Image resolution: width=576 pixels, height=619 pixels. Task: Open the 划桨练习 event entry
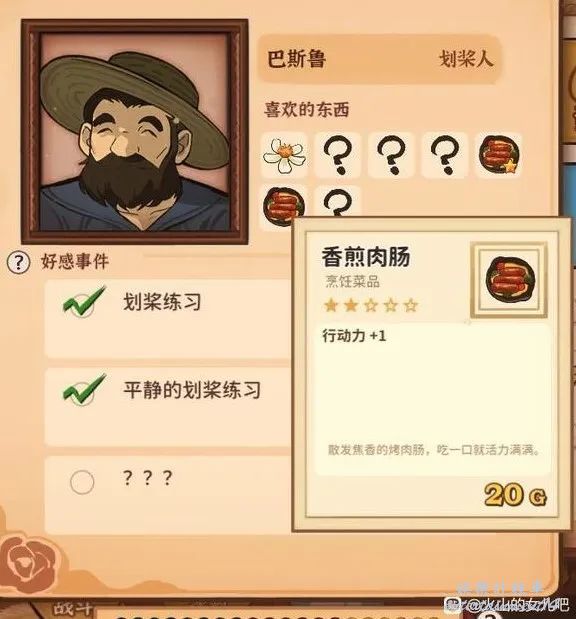(169, 319)
